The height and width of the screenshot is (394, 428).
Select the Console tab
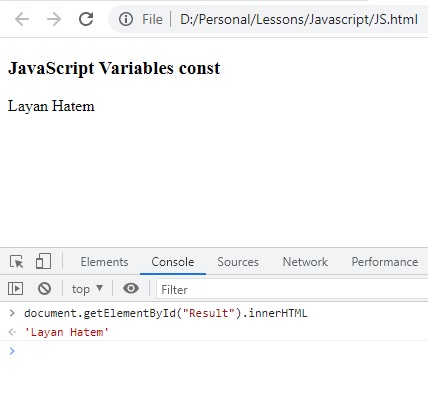[173, 262]
